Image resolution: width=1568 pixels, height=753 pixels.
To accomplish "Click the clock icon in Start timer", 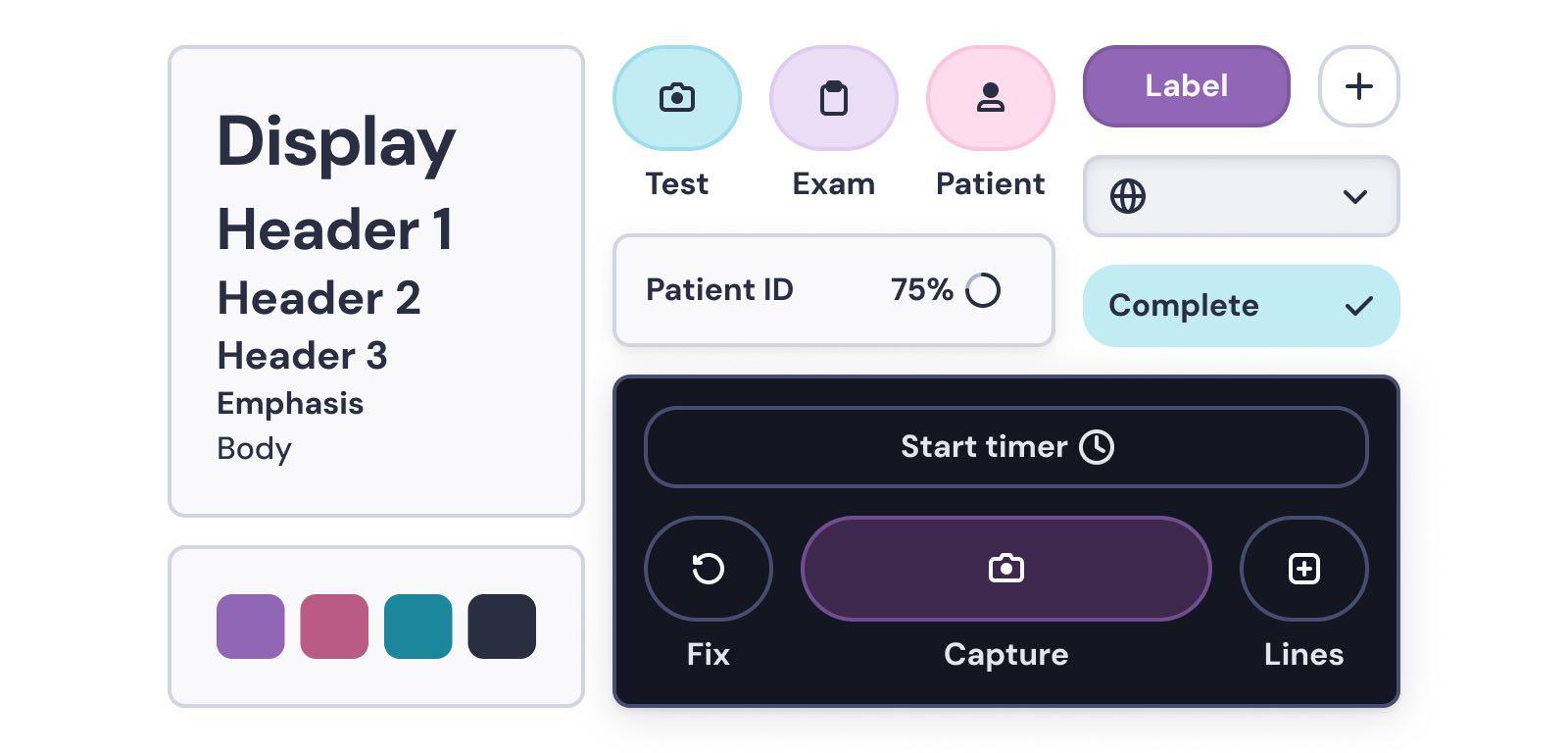I will pos(1097,447).
